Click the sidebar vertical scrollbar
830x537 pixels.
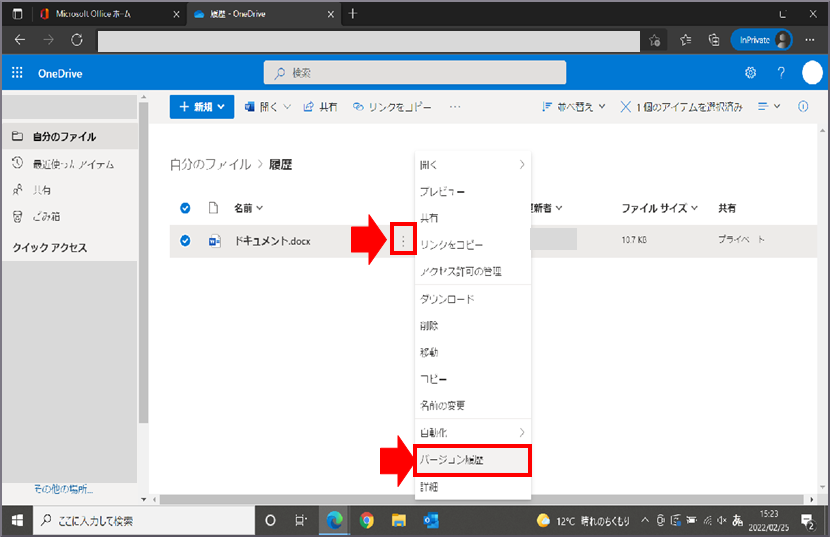(143, 262)
